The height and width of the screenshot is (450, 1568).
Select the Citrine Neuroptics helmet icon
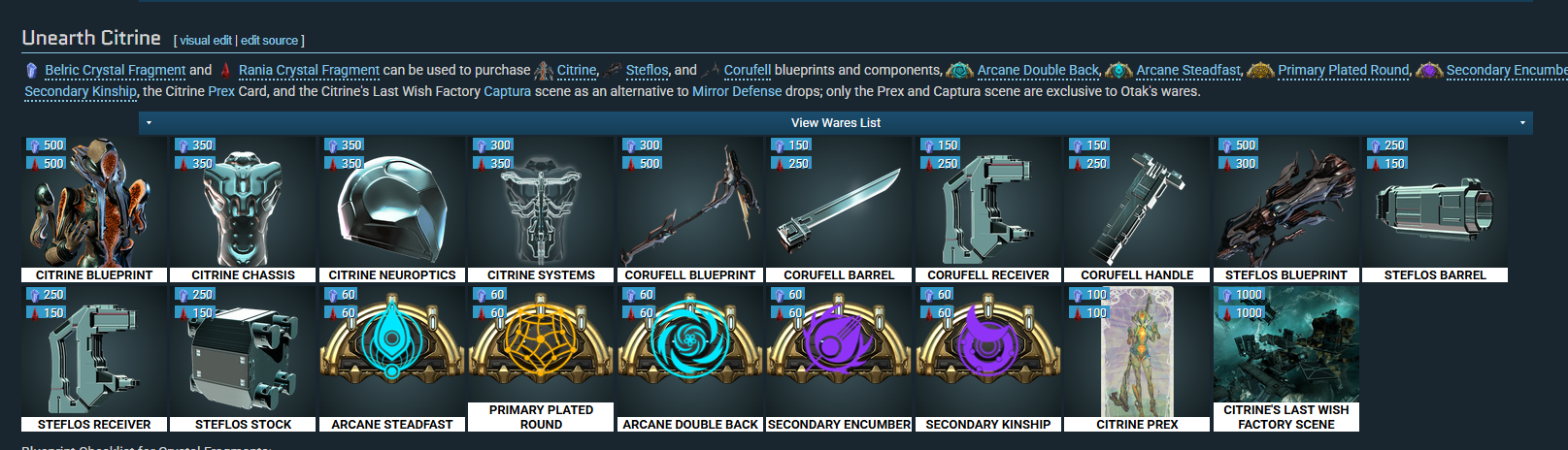coord(392,202)
